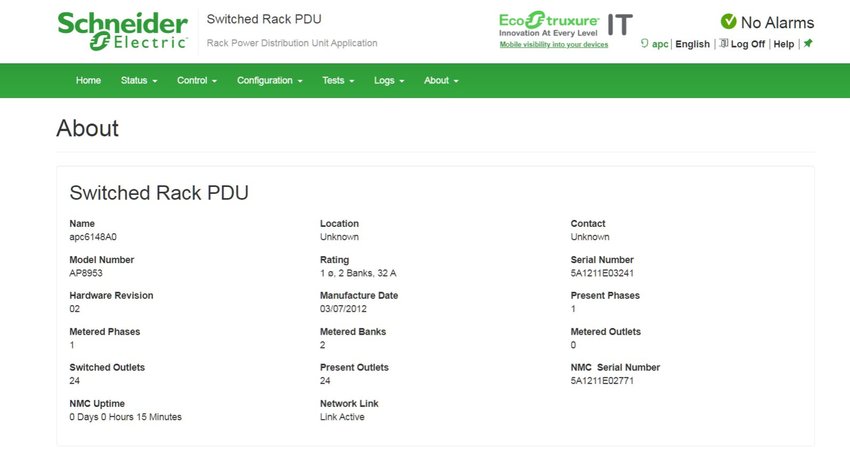Expand the Control menu
This screenshot has width=850, height=458.
tap(197, 80)
